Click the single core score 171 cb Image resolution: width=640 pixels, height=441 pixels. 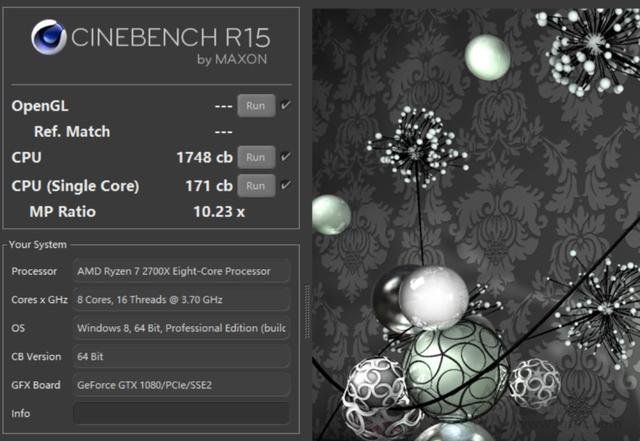point(209,186)
